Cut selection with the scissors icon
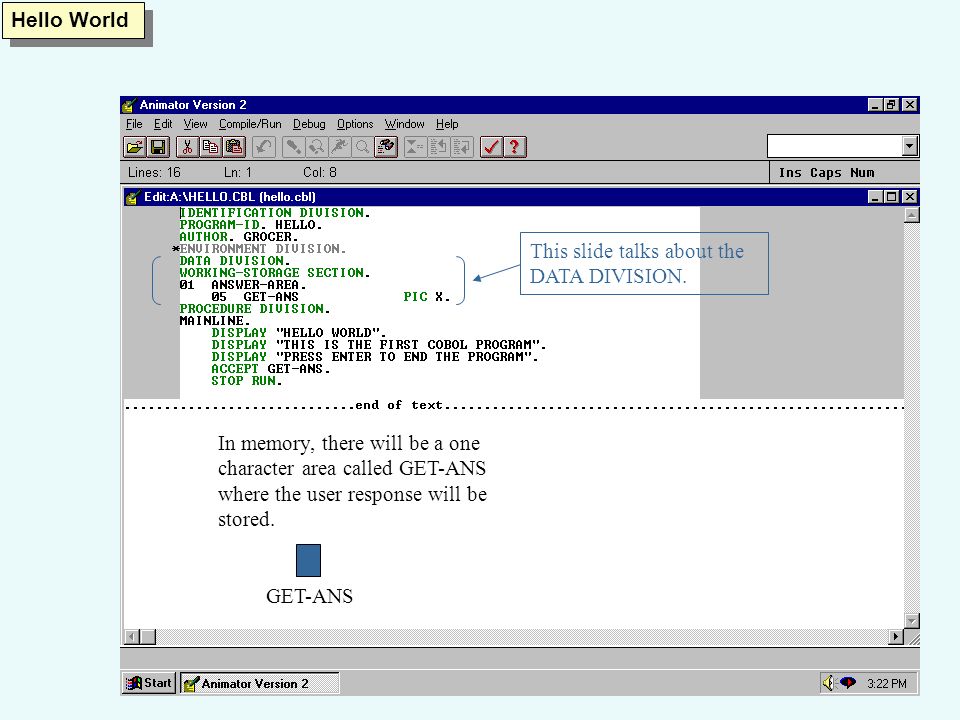 click(187, 147)
